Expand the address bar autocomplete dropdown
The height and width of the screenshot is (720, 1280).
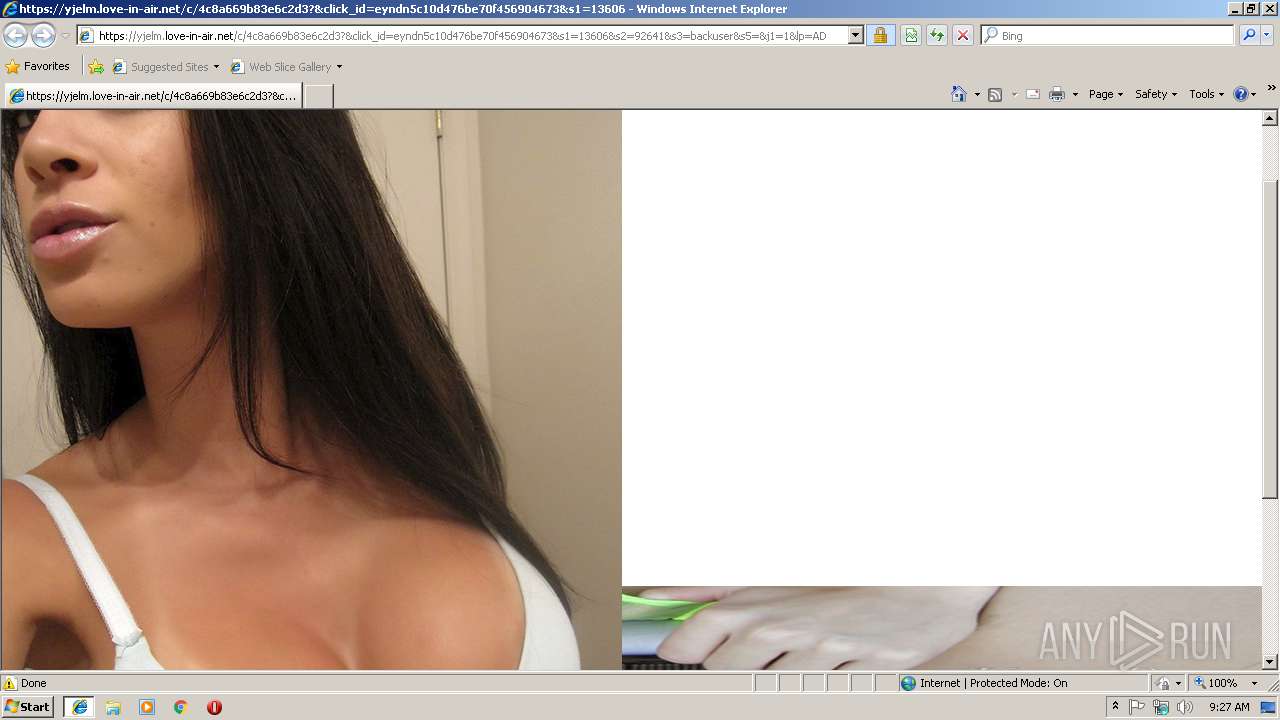[x=855, y=36]
